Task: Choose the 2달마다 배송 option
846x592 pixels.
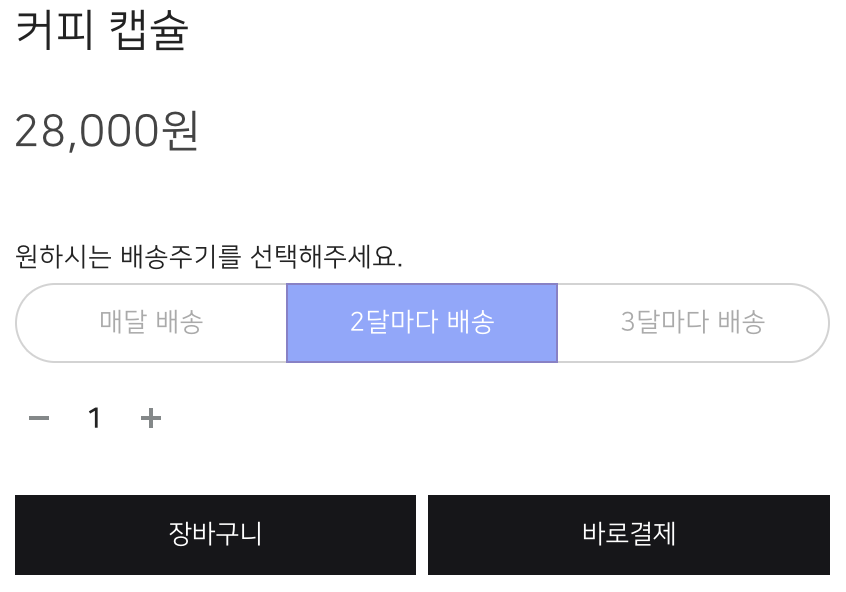Action: pos(422,323)
